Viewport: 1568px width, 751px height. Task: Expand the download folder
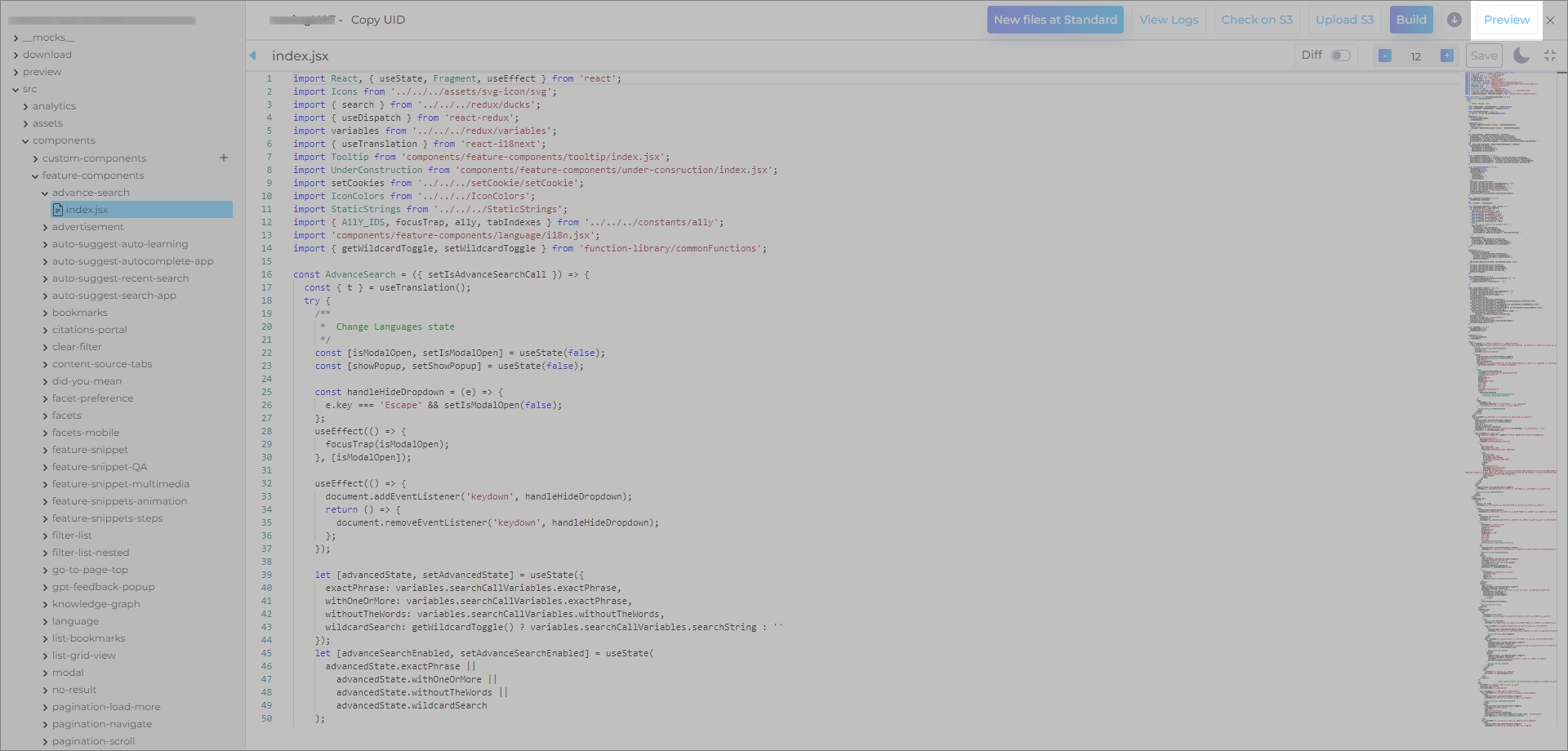[x=47, y=55]
